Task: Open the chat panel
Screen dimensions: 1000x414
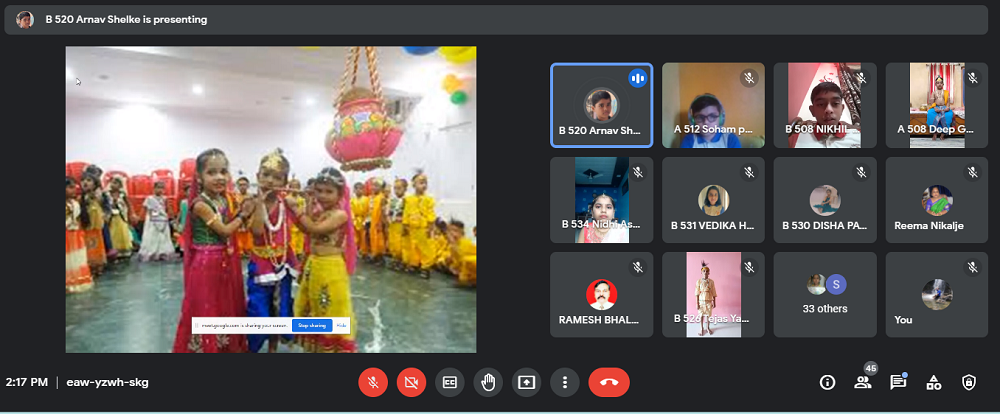Action: 898,382
